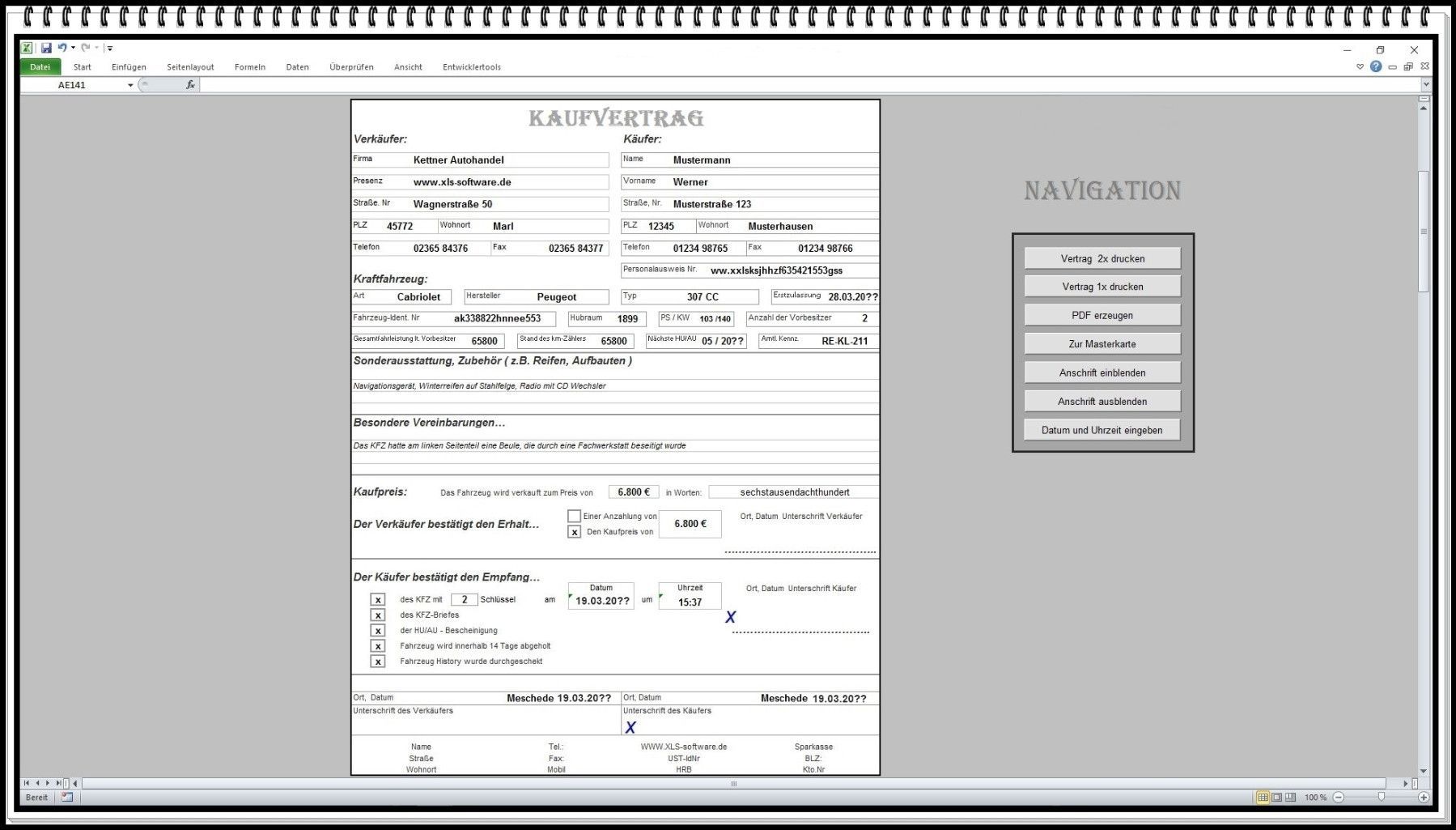The image size is (1456, 830).
Task: Click the zoom slider handle in status bar
Action: pyautogui.click(x=1381, y=798)
